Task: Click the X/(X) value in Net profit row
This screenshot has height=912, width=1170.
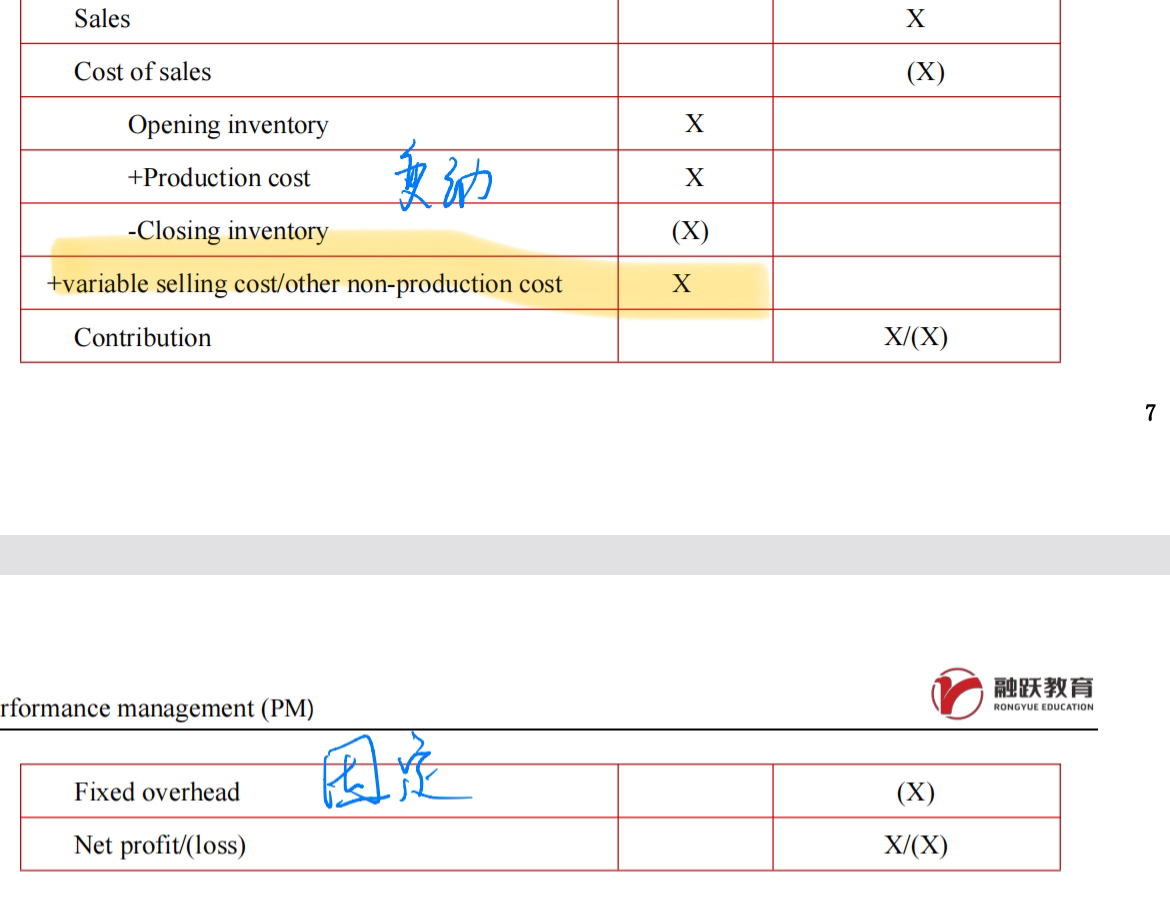Action: pyautogui.click(x=915, y=845)
